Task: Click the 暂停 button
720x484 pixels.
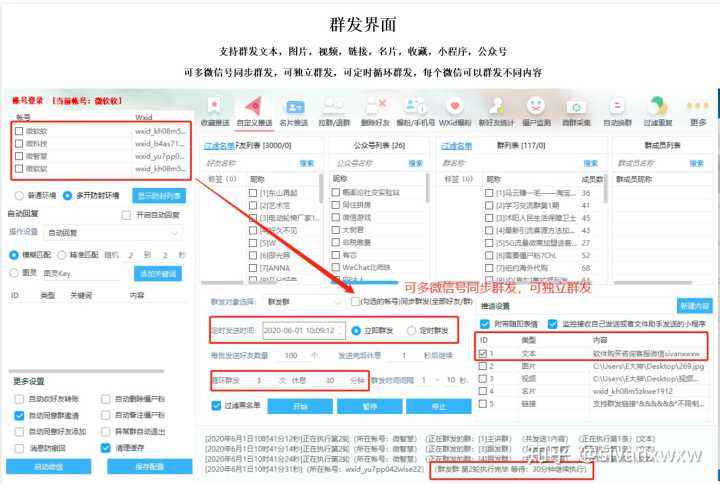Action: pos(370,406)
